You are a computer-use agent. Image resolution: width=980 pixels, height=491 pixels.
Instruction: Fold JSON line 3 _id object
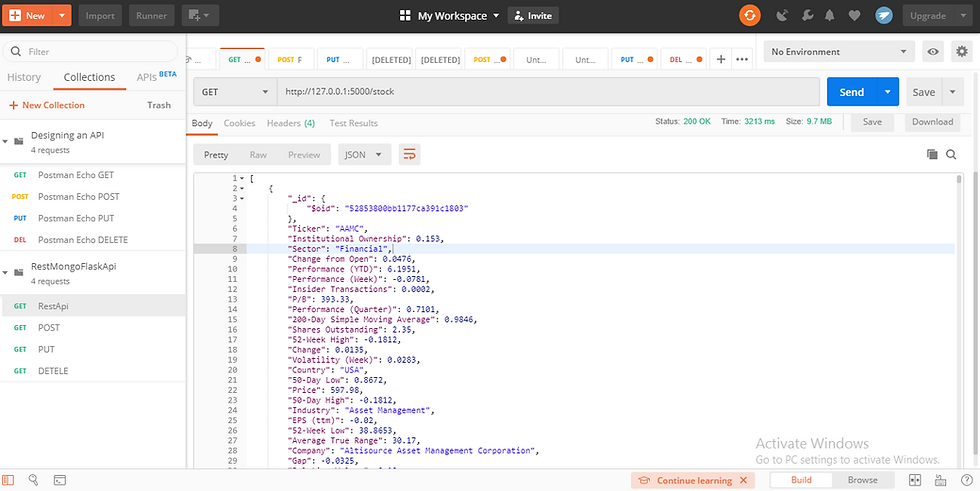[x=242, y=199]
